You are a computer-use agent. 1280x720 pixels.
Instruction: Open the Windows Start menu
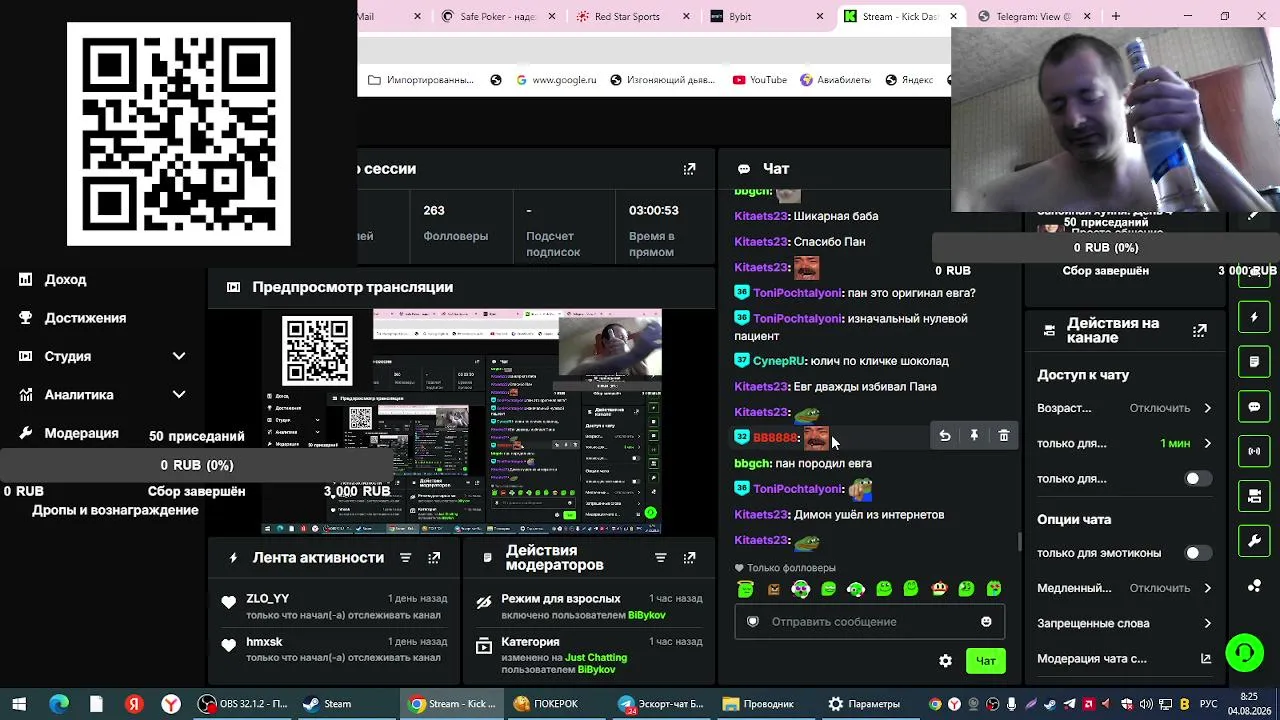click(19, 704)
